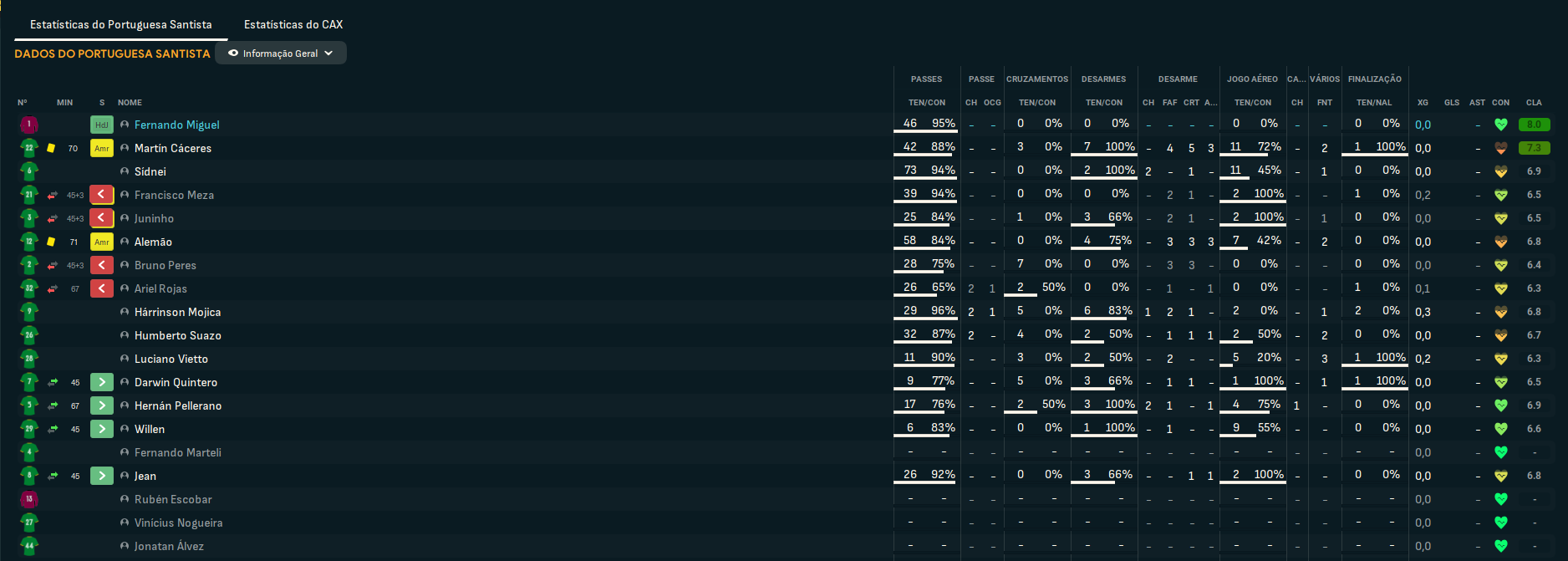1568x561 pixels.
Task: Click Sidnei's 6.9 rating value
Action: tap(1534, 171)
